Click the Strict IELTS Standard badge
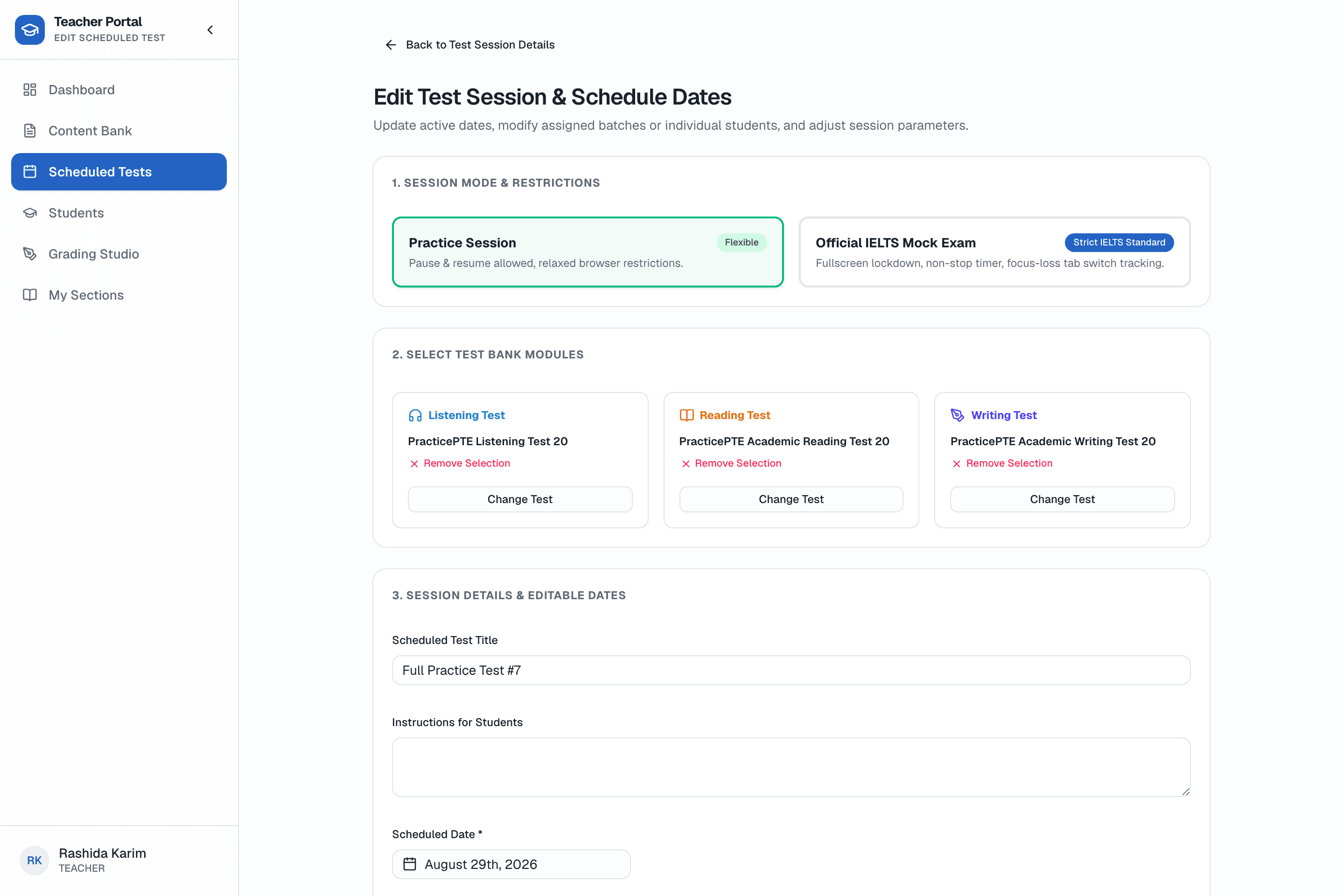Screen dimensions: 1344x896 click(x=1119, y=242)
